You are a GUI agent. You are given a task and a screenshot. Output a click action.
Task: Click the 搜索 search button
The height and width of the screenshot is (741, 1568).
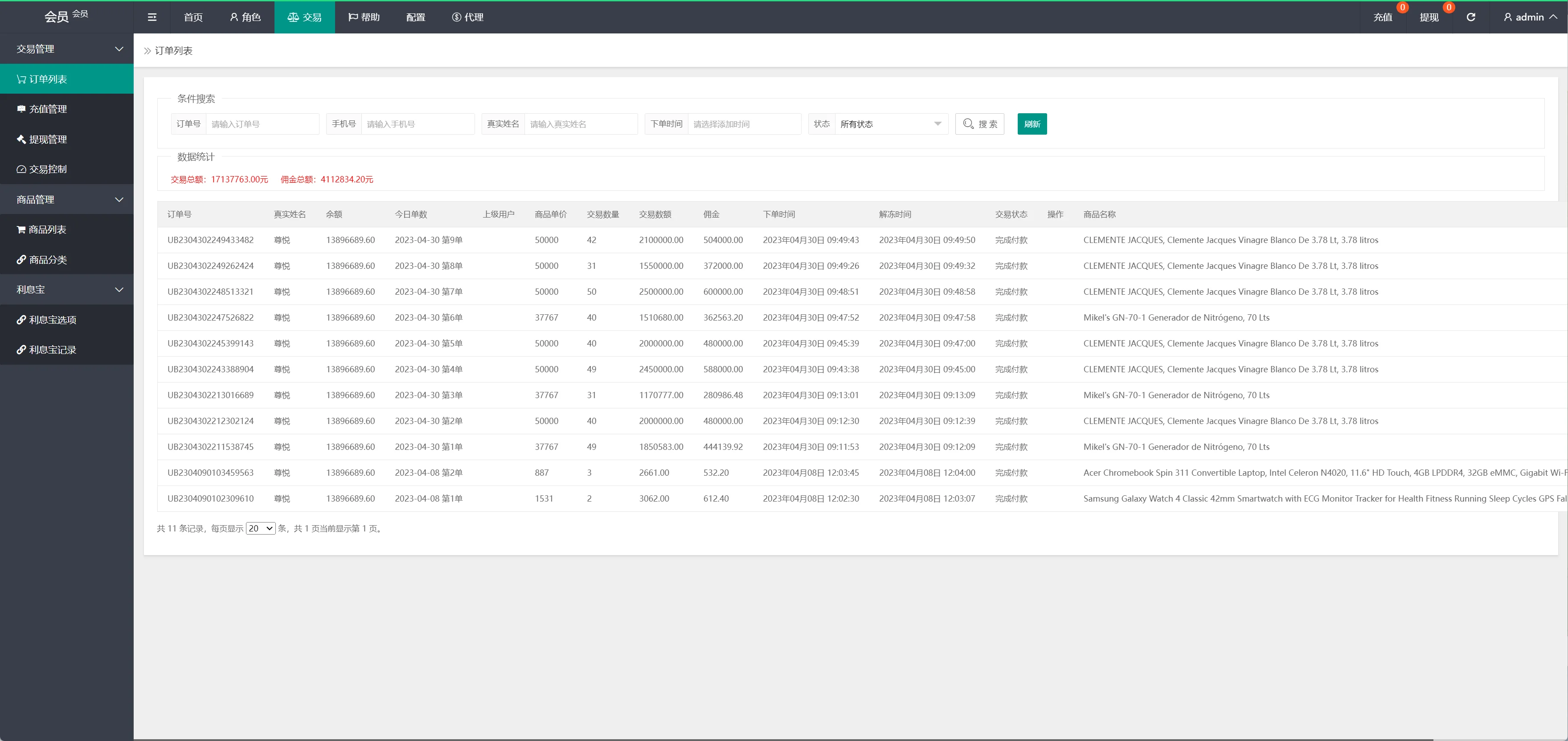979,124
